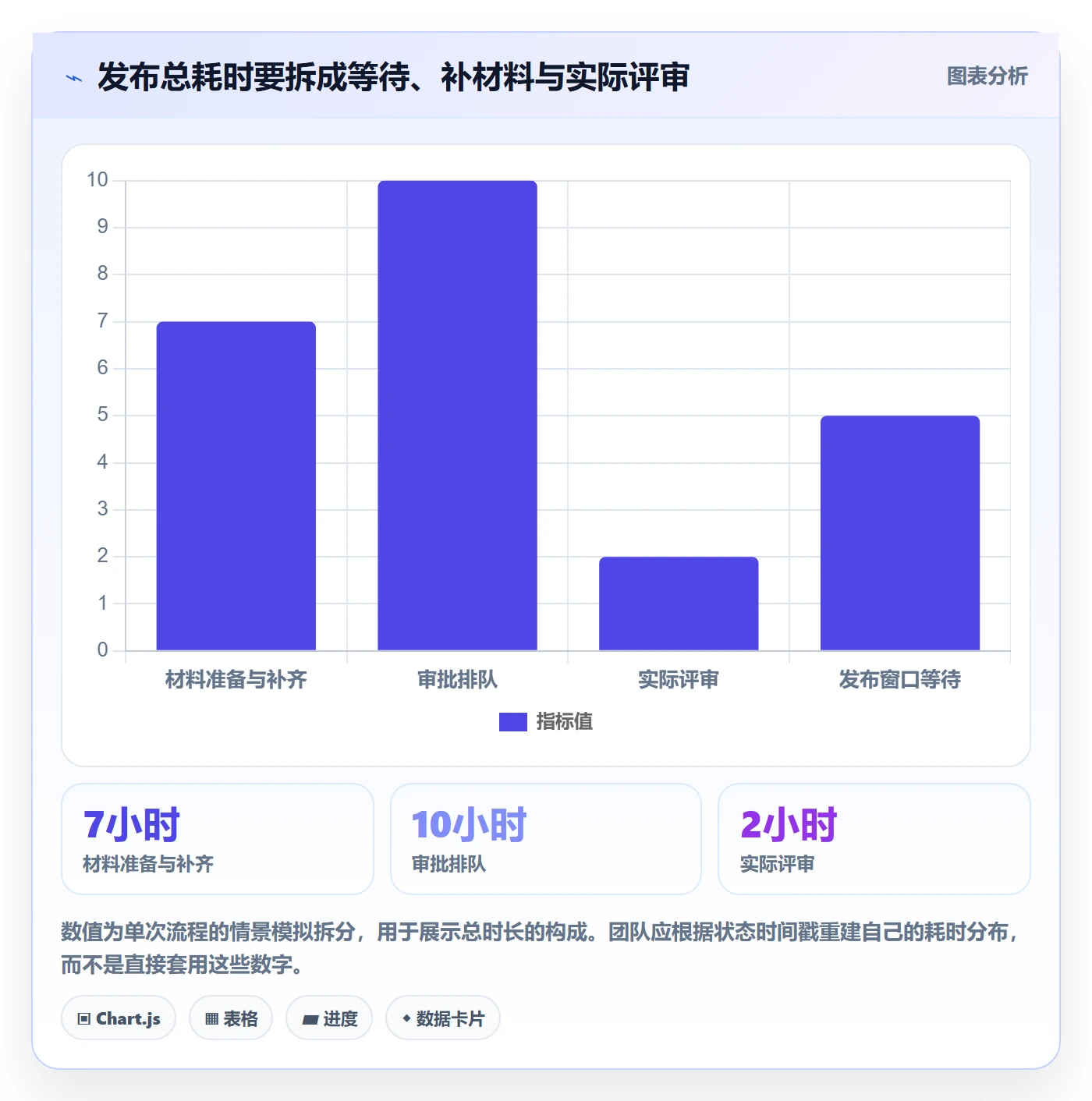Click the 材料准备与补齐 x-axis label
The width and height of the screenshot is (1092, 1101).
click(x=236, y=680)
